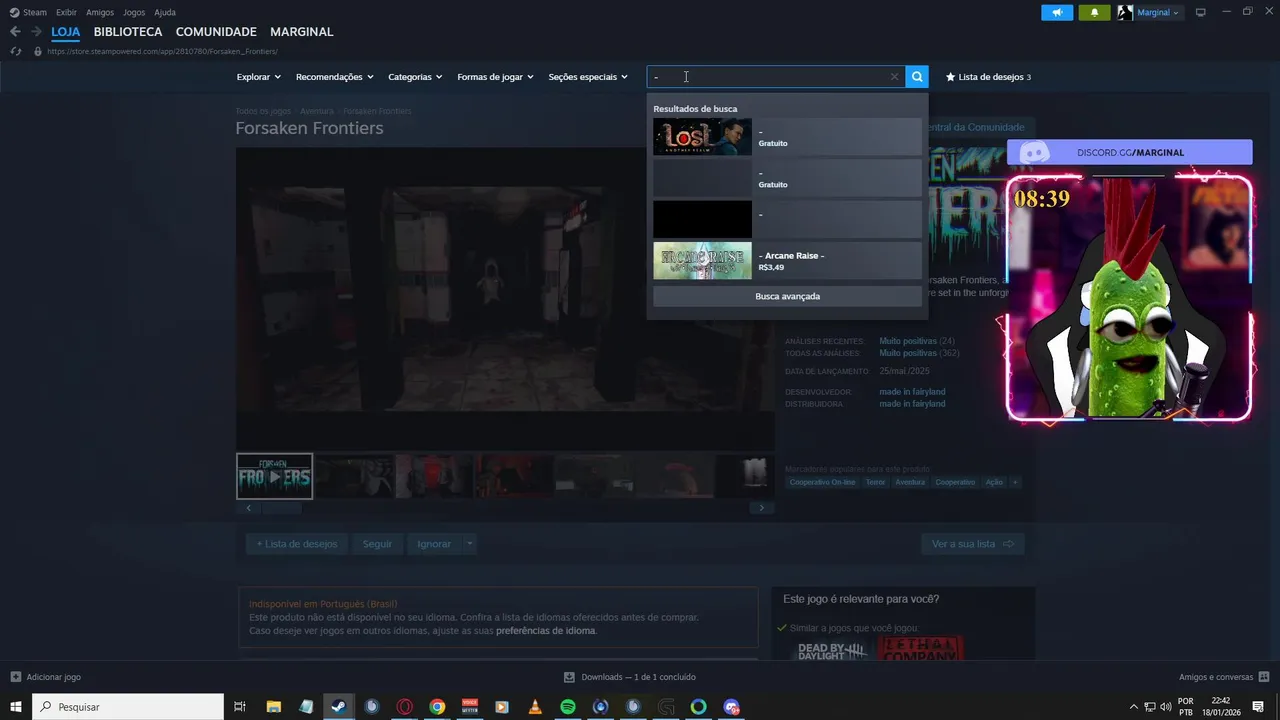Click the Seguir button
Image resolution: width=1280 pixels, height=720 pixels.
coord(377,544)
